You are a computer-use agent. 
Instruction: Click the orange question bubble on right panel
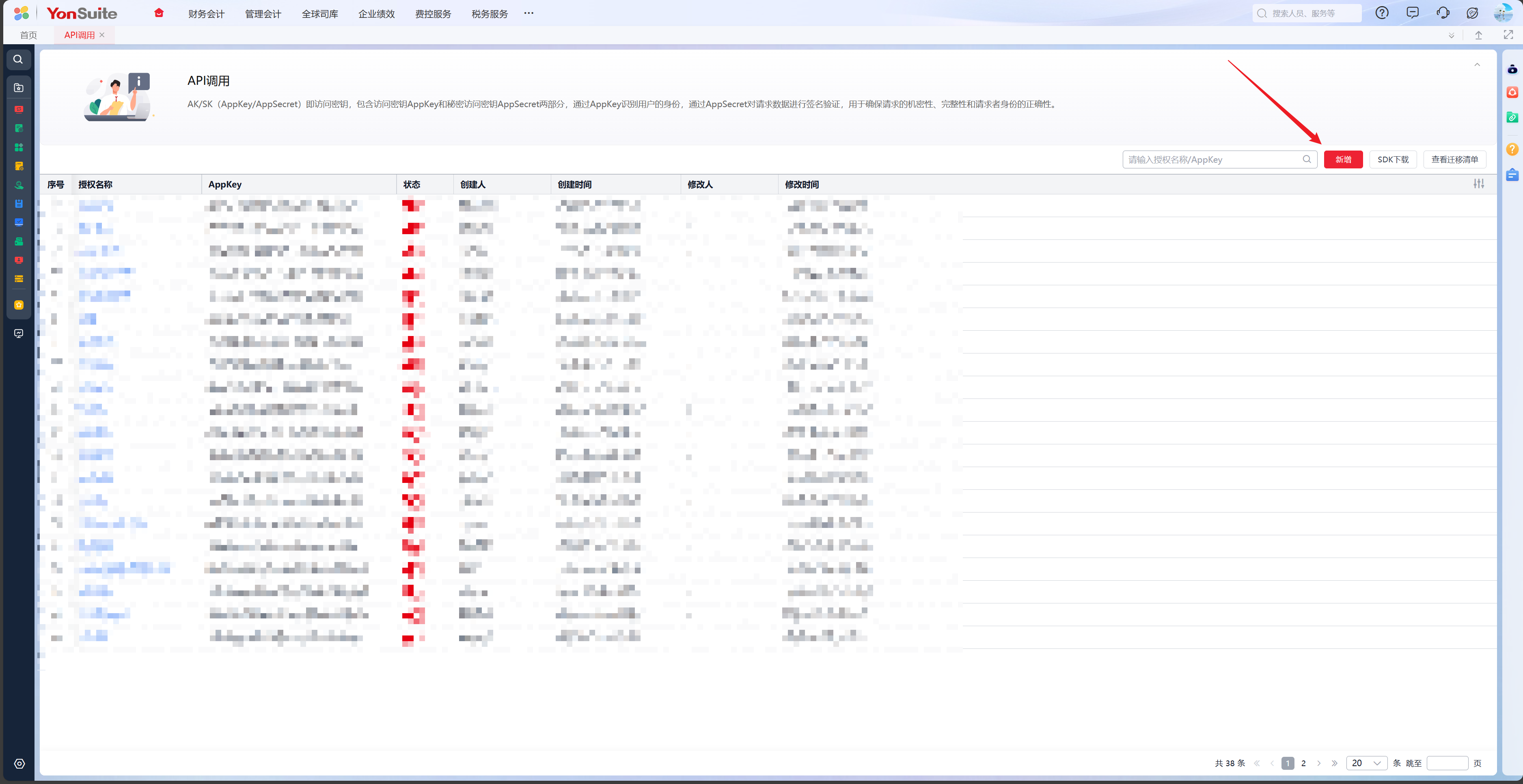(x=1512, y=149)
